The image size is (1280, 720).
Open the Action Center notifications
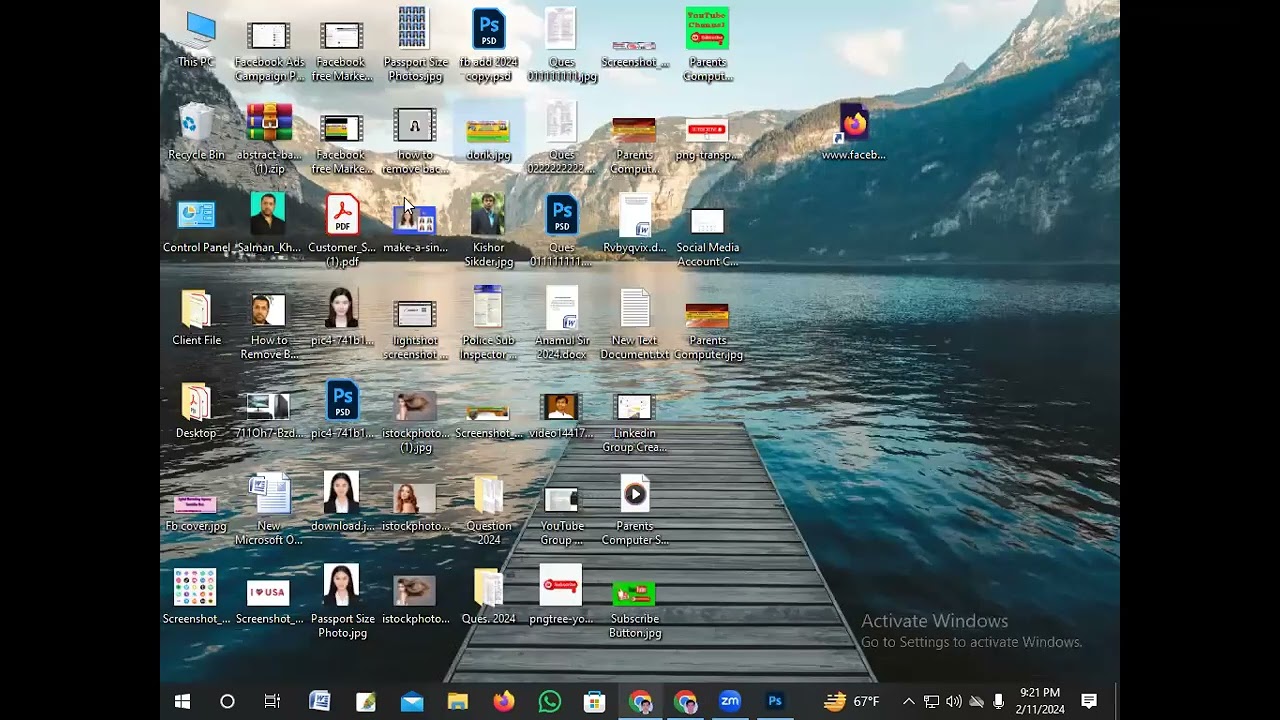(1090, 702)
